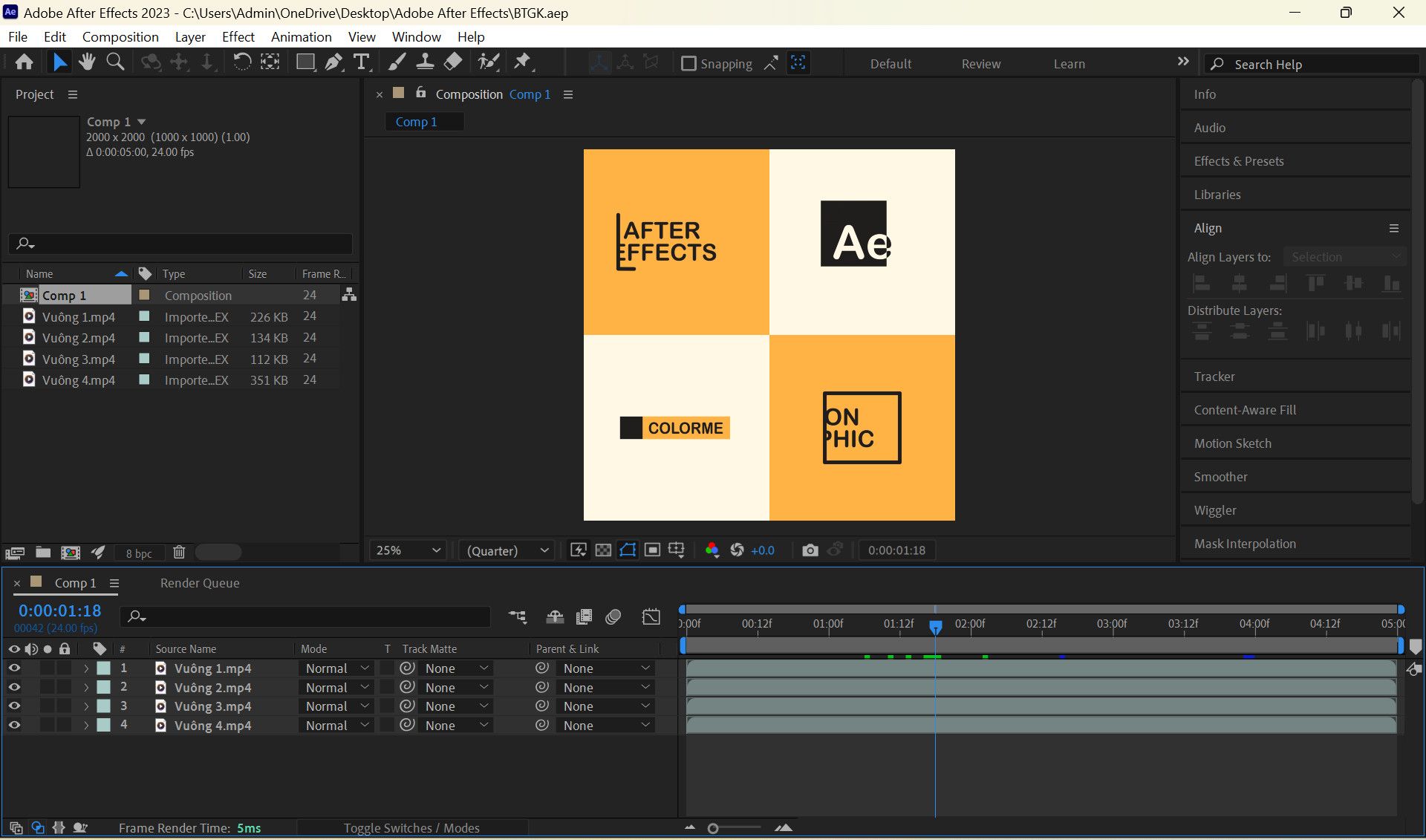
Task: Select the Horizontal Type tool
Action: coord(362,62)
